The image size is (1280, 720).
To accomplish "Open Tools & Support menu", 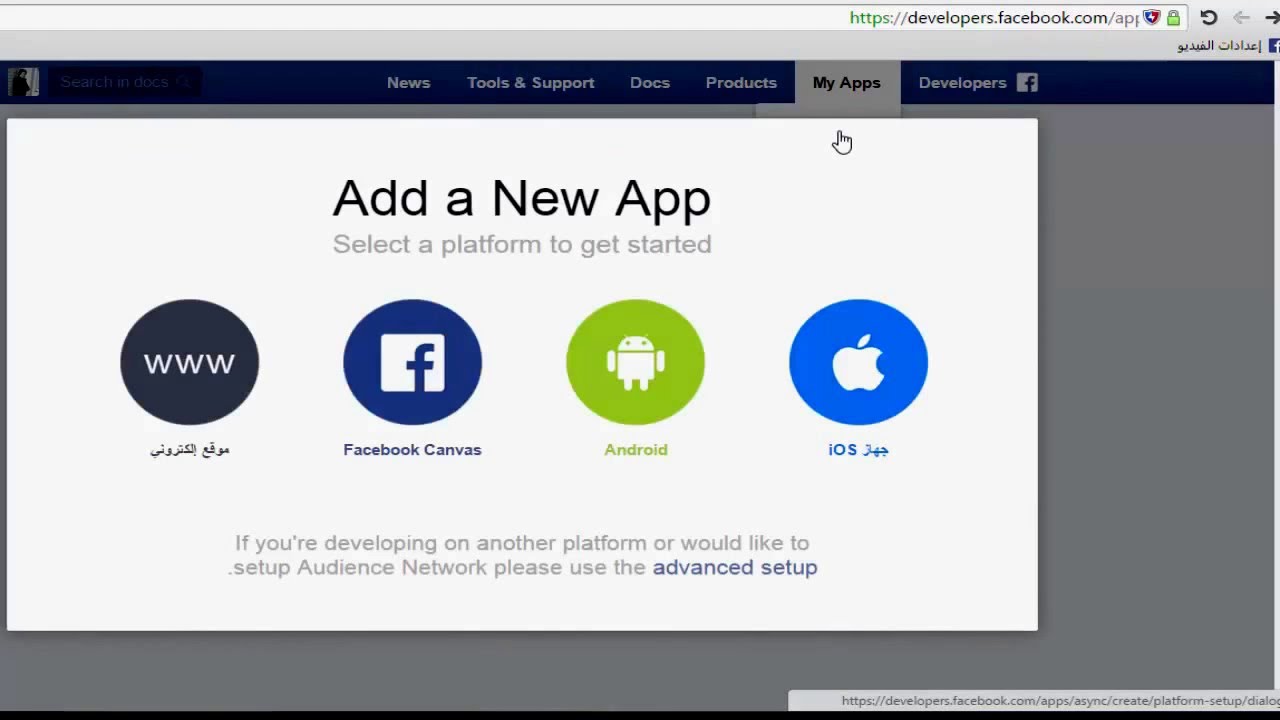I will tap(531, 83).
